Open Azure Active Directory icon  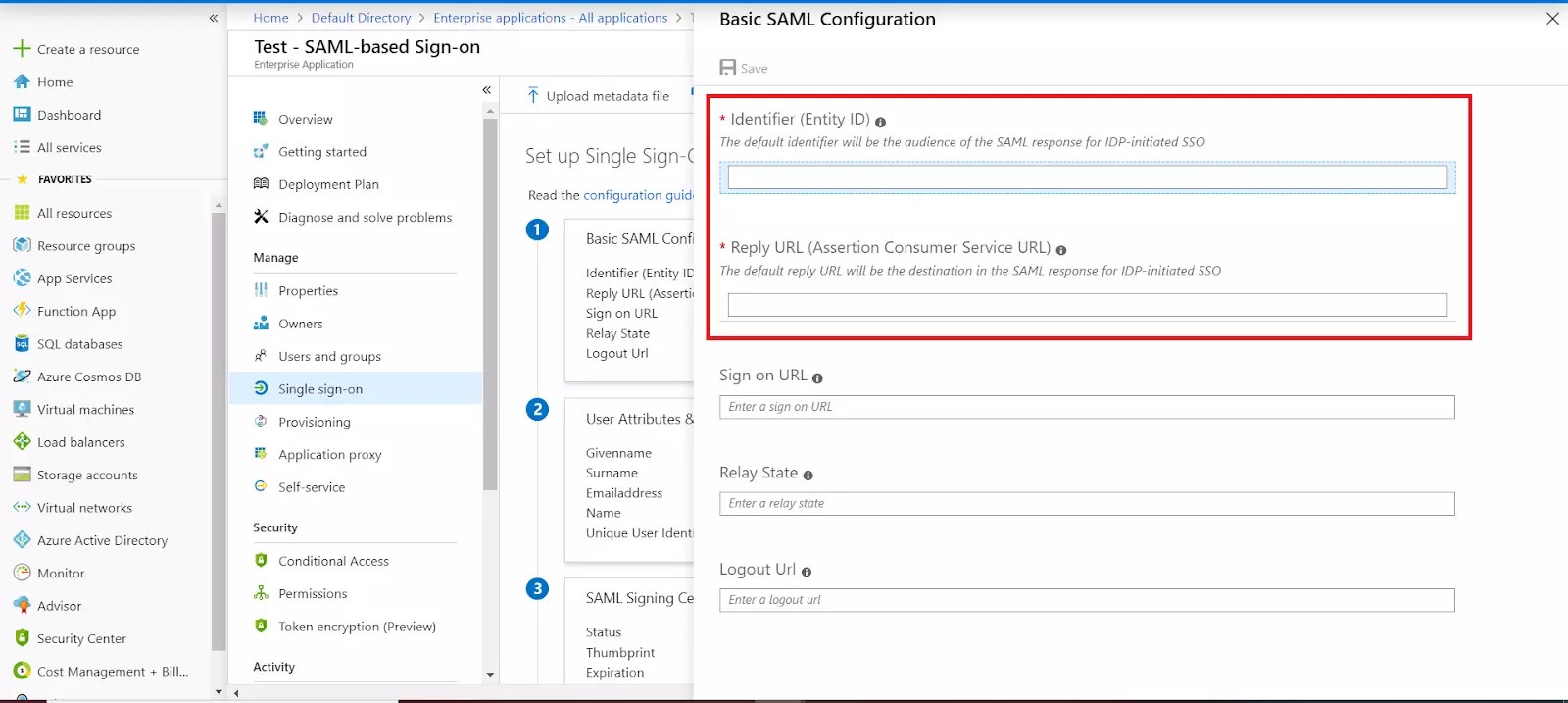pos(22,540)
